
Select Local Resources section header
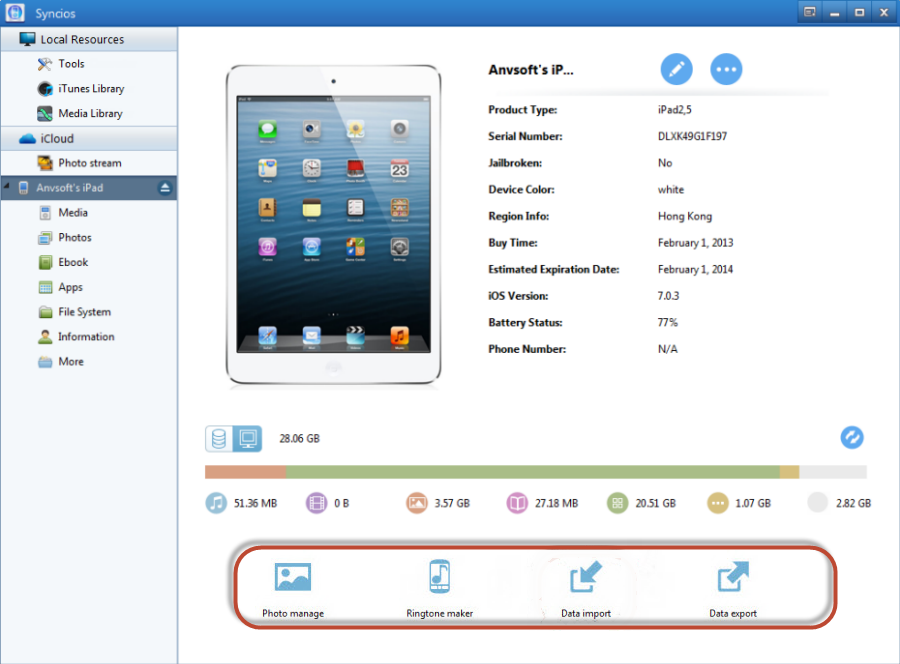[x=89, y=39]
